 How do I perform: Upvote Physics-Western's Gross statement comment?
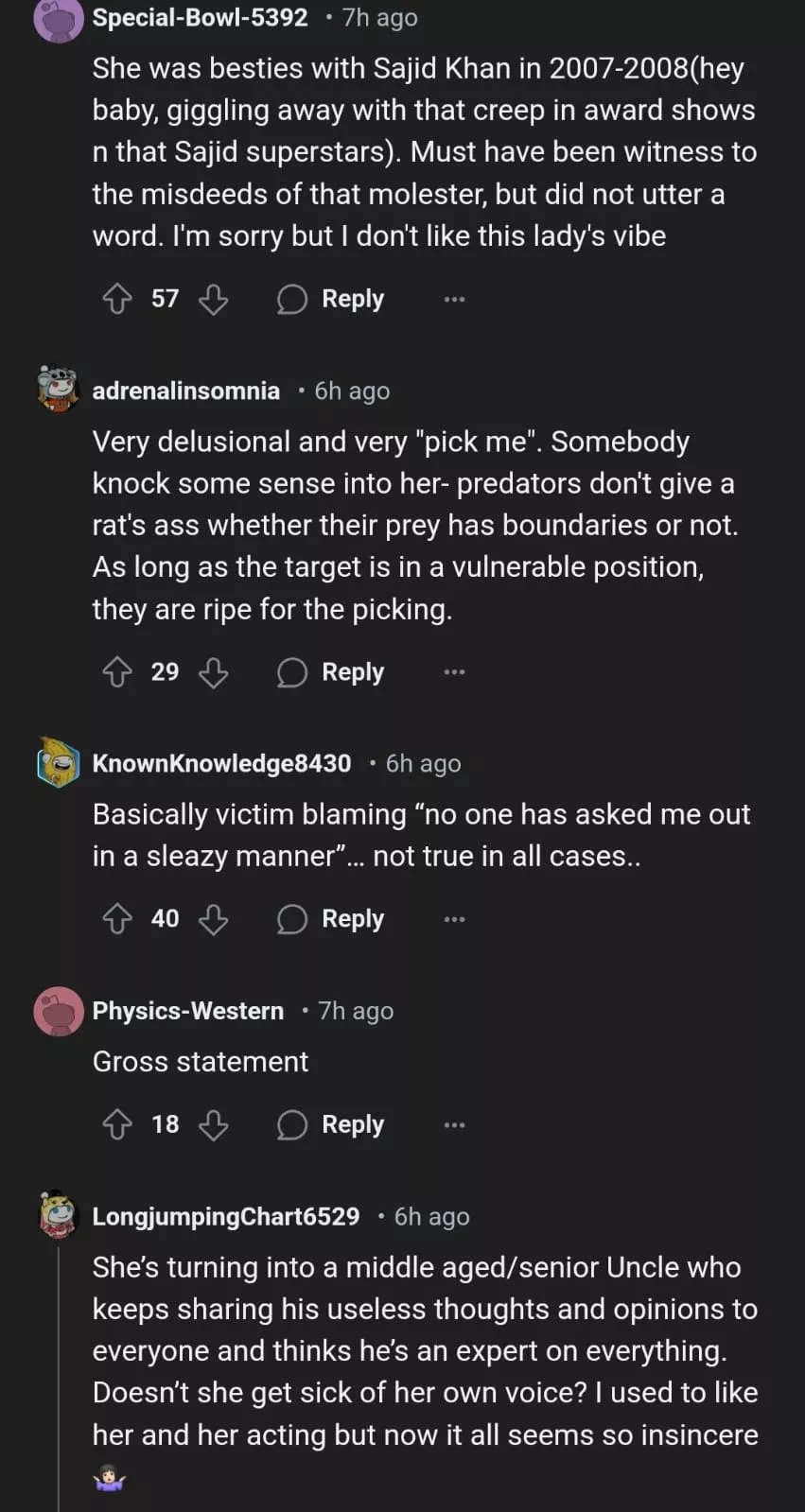(117, 1124)
